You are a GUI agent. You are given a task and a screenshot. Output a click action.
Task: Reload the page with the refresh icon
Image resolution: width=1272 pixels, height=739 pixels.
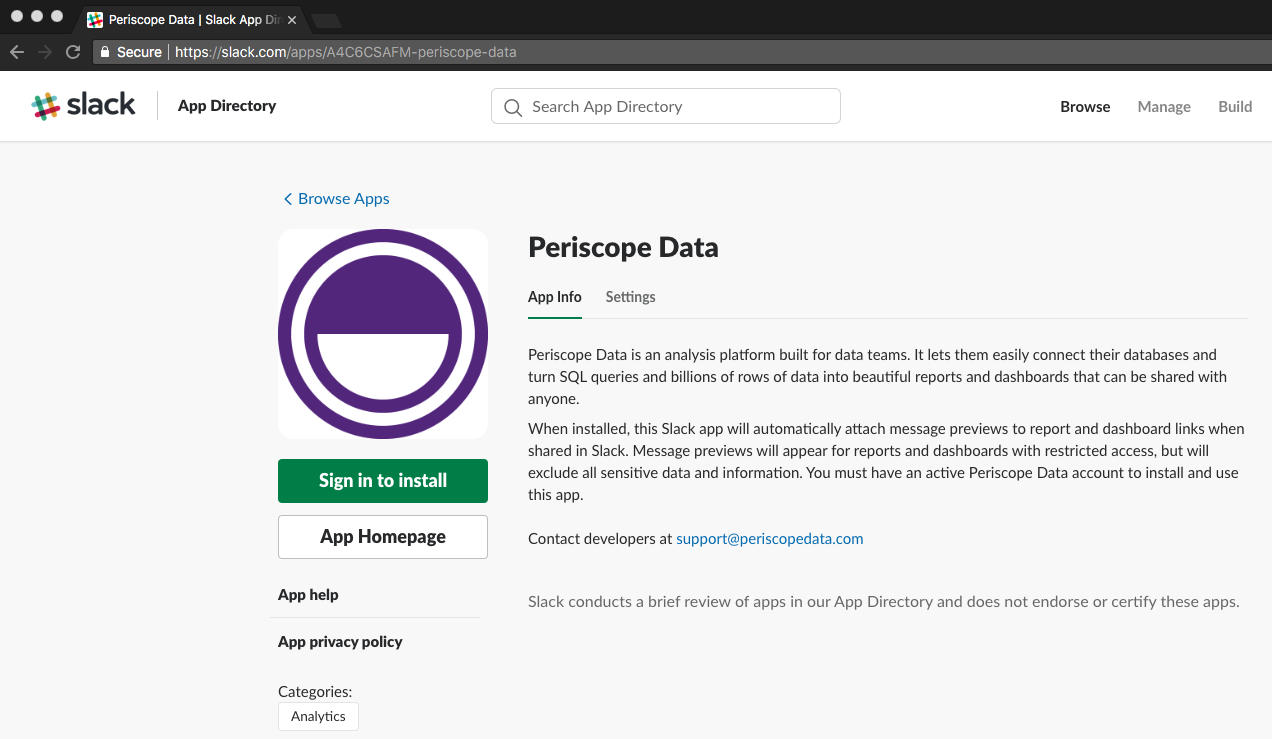72,52
